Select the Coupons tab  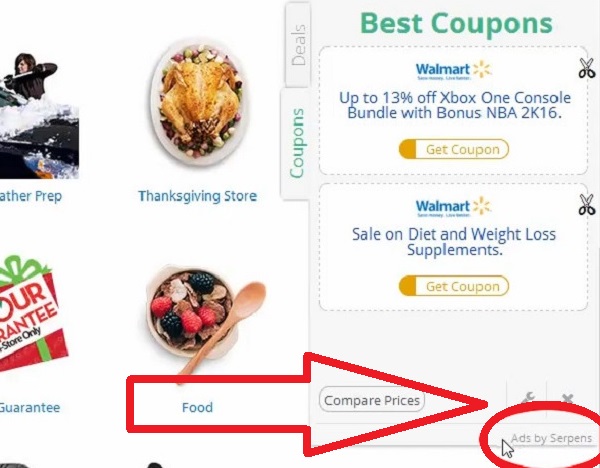pos(297,143)
